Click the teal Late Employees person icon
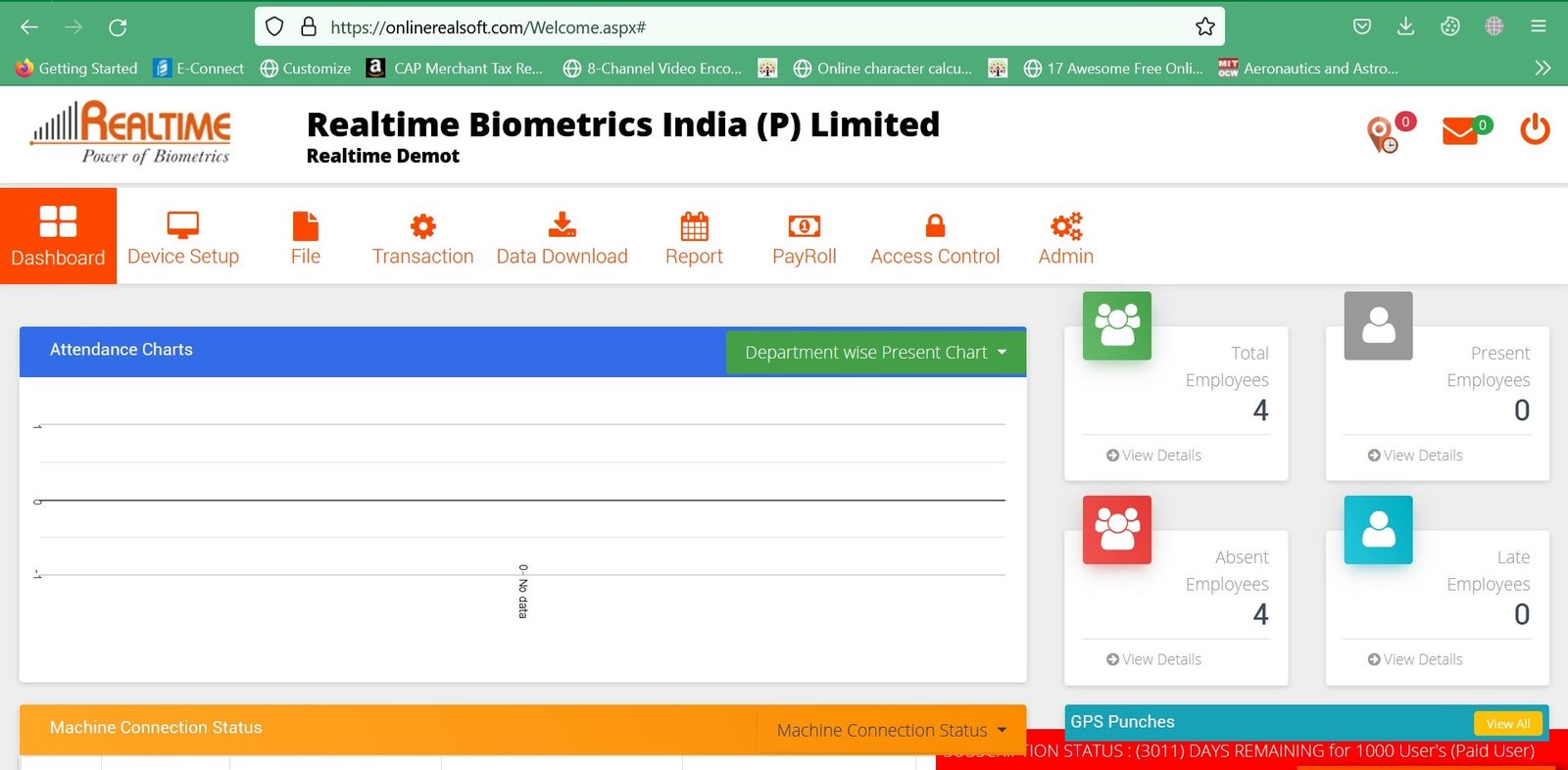 1378,530
